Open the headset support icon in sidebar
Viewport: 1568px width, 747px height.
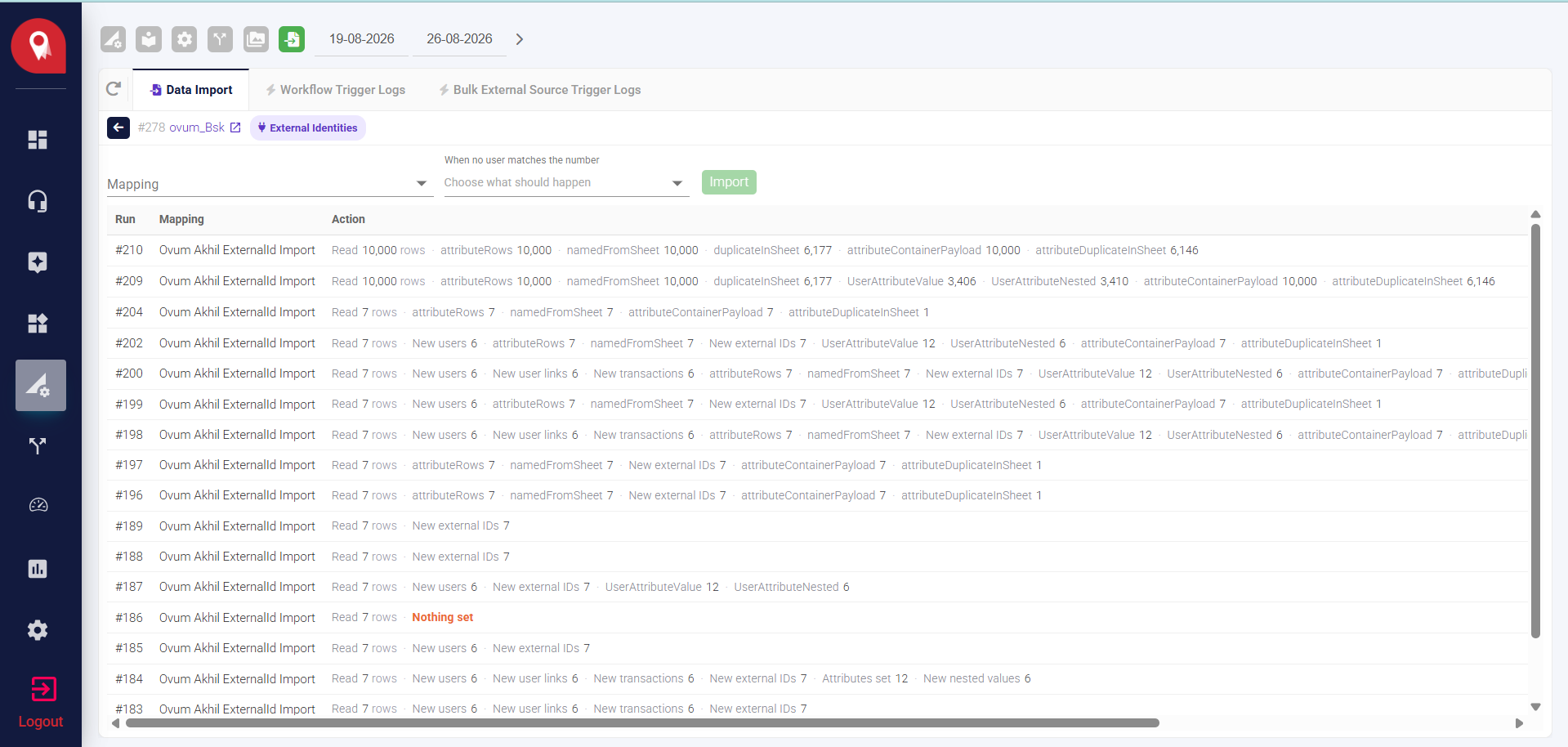[38, 201]
